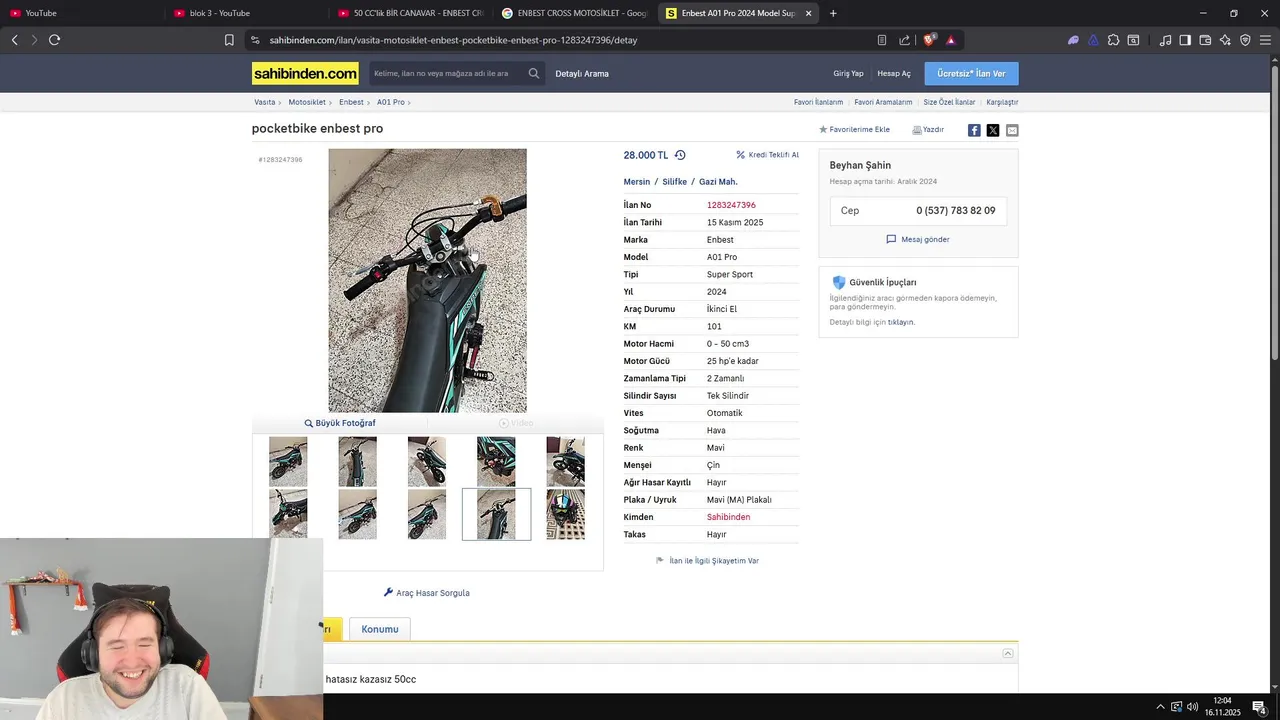This screenshot has width=1280, height=720.
Task: Share listing by email icon
Action: coord(1012,130)
